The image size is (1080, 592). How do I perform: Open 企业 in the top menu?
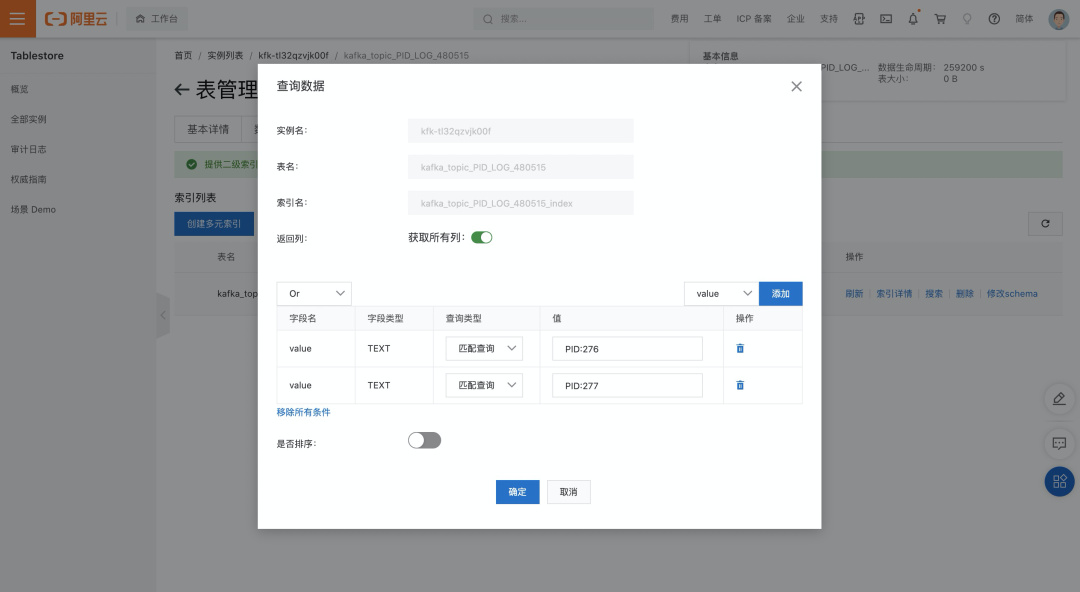(x=796, y=19)
